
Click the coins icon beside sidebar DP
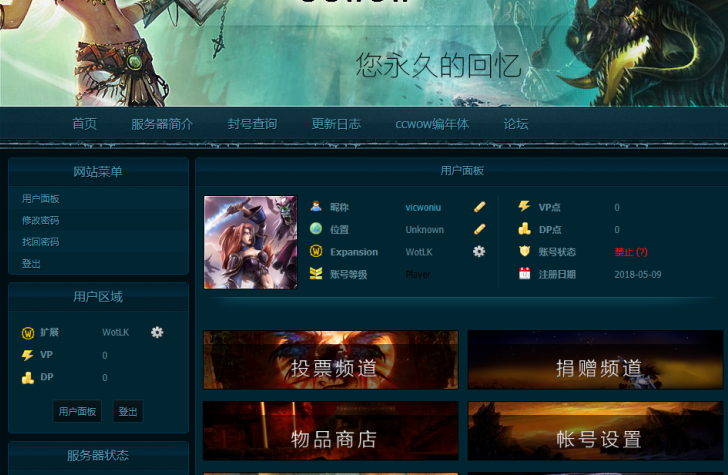(28, 378)
